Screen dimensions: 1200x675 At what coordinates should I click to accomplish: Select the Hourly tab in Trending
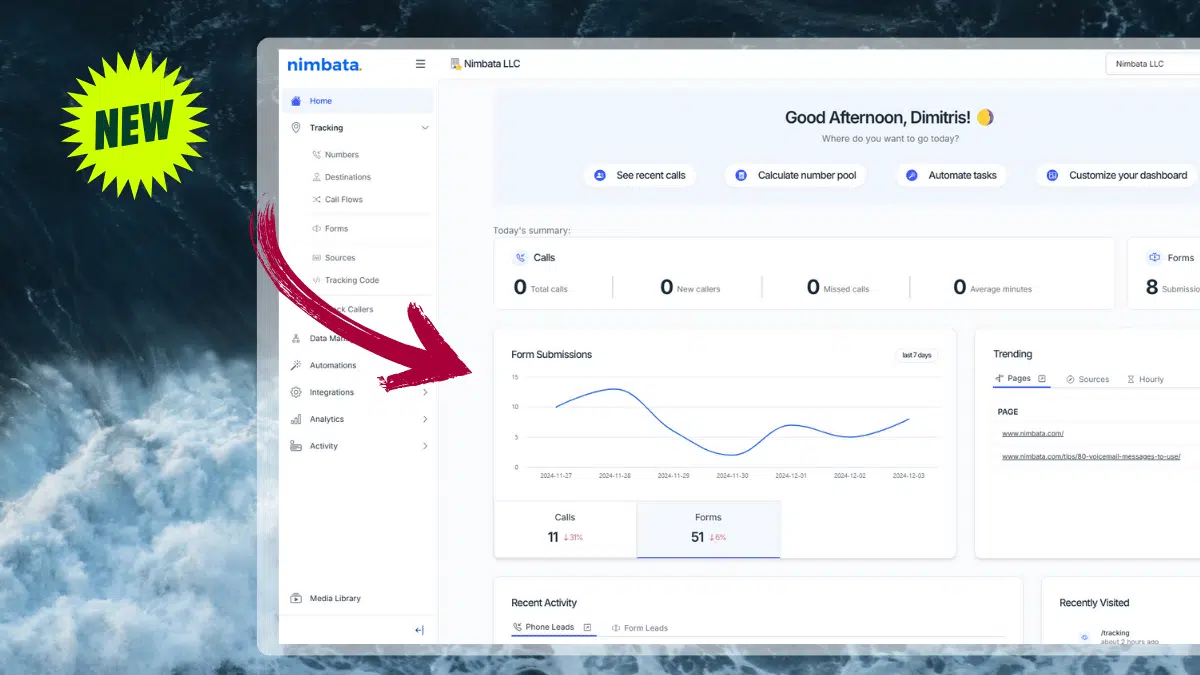[x=1145, y=380]
